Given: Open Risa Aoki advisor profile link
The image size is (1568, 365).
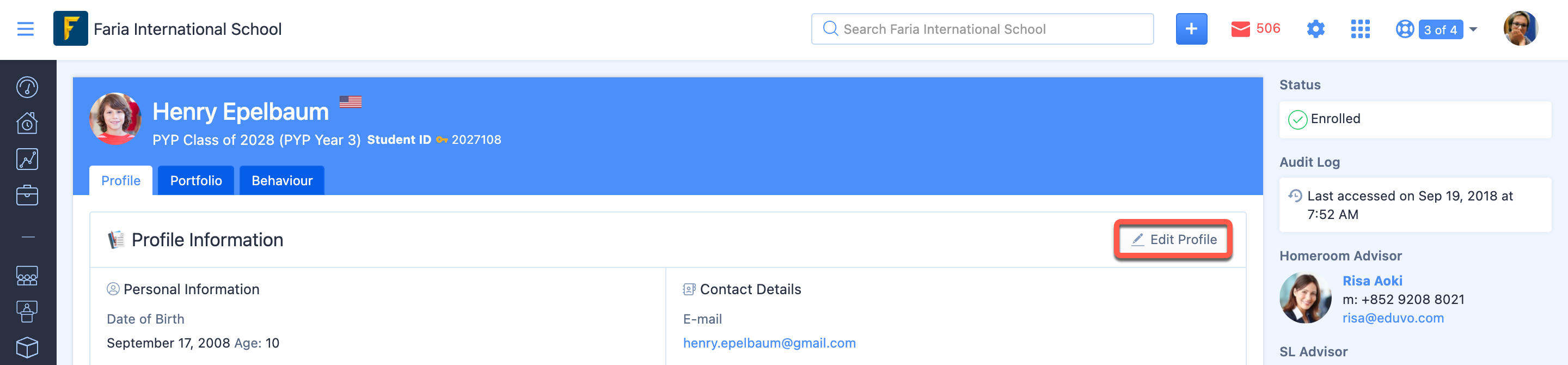Looking at the screenshot, I should pyautogui.click(x=1372, y=281).
